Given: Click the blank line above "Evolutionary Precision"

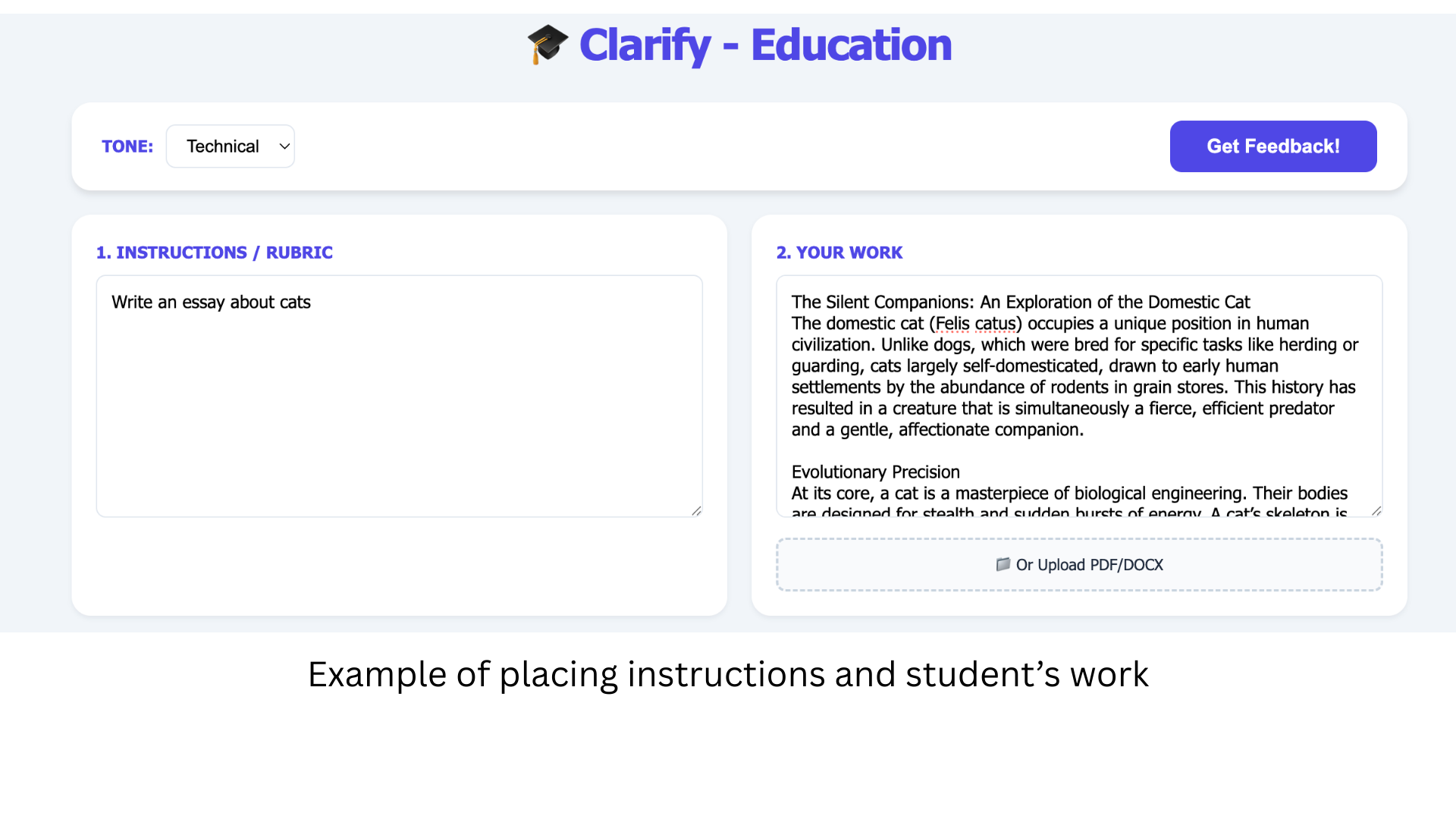Looking at the screenshot, I should 986,451.
